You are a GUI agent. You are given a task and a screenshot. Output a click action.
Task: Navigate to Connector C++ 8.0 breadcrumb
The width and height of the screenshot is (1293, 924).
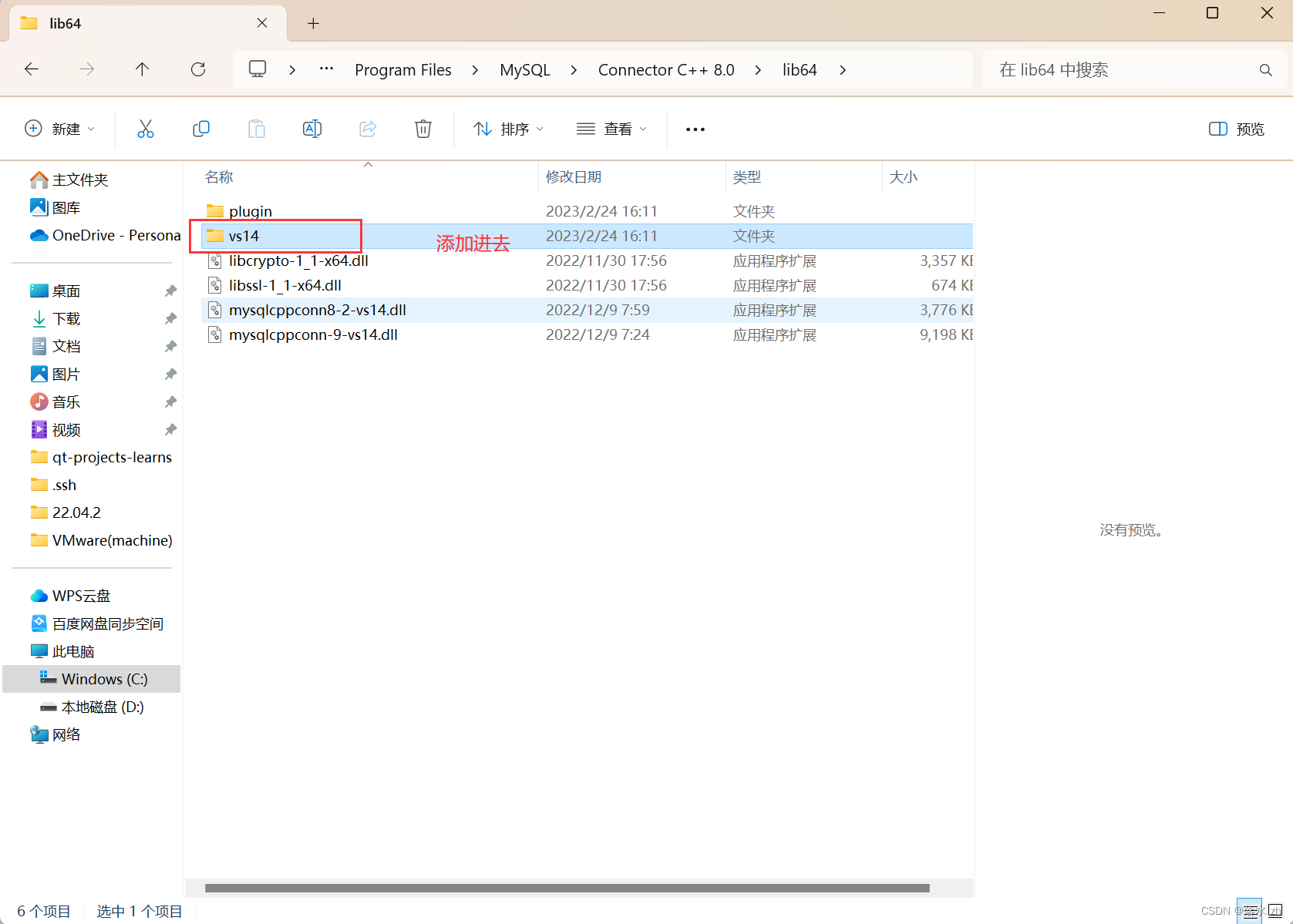click(x=666, y=70)
